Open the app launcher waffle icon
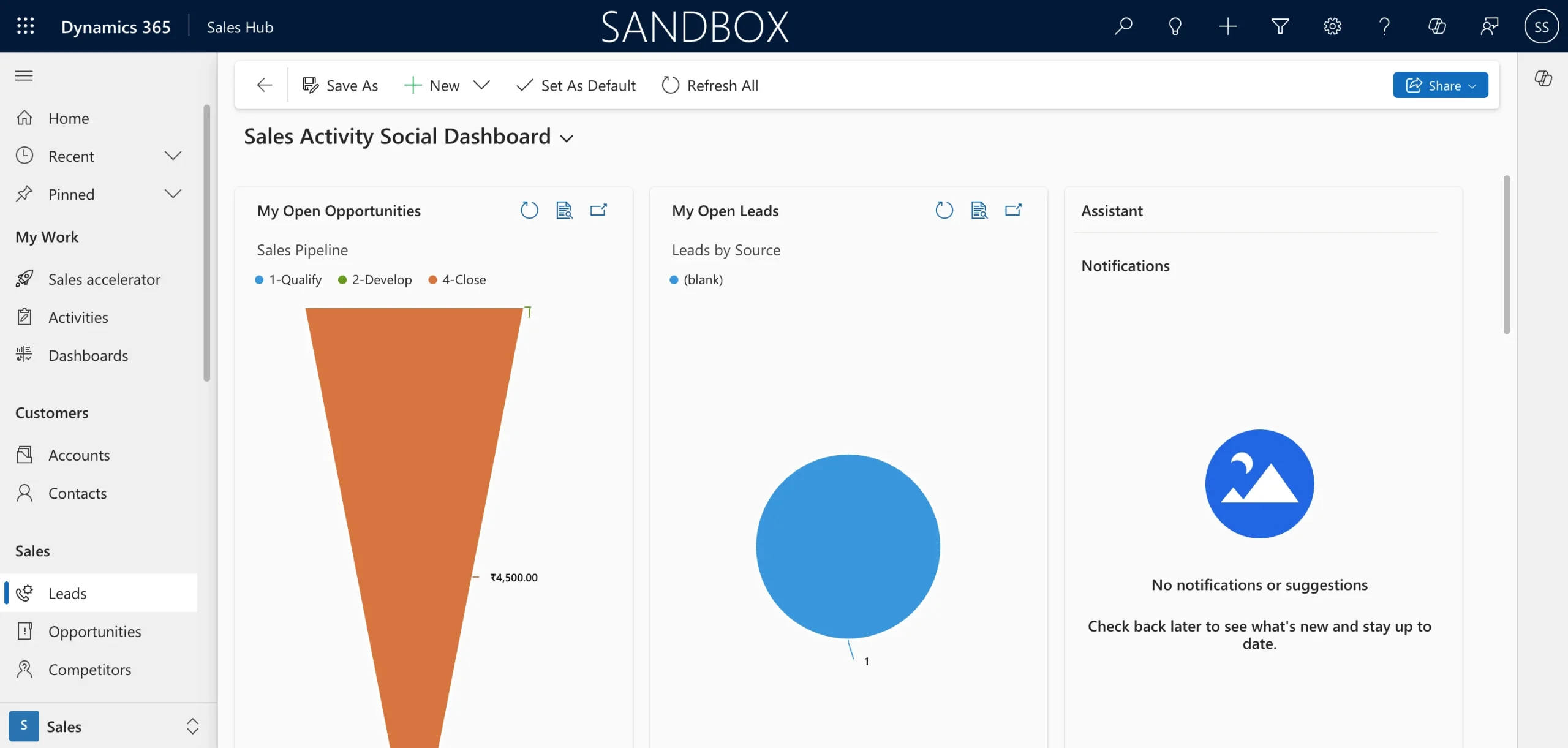Image resolution: width=1568 pixels, height=748 pixels. tap(25, 26)
